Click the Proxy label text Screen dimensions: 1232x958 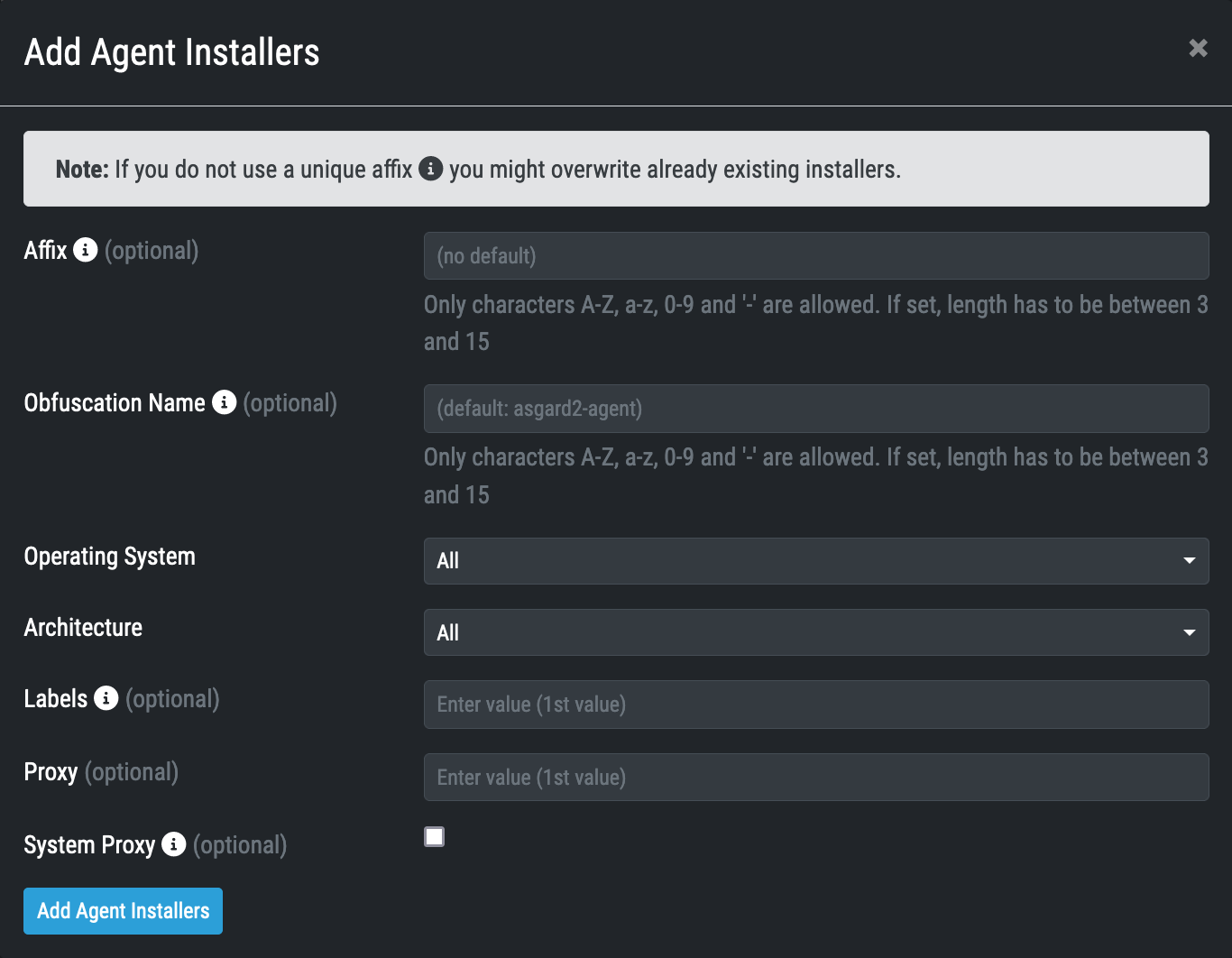coord(51,772)
